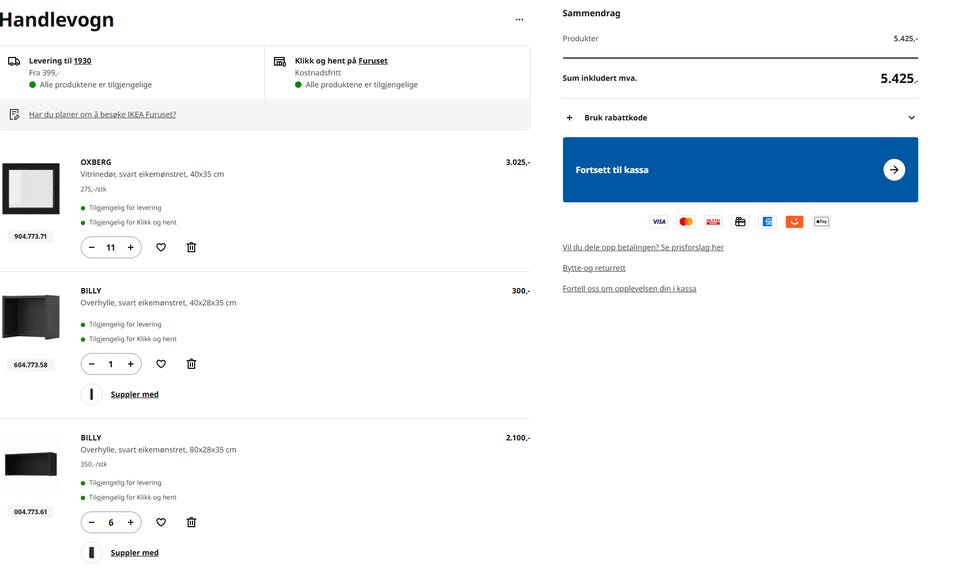This screenshot has width=960, height=582.
Task: Click the Klikk og hent store icon
Action: pyautogui.click(x=280, y=61)
